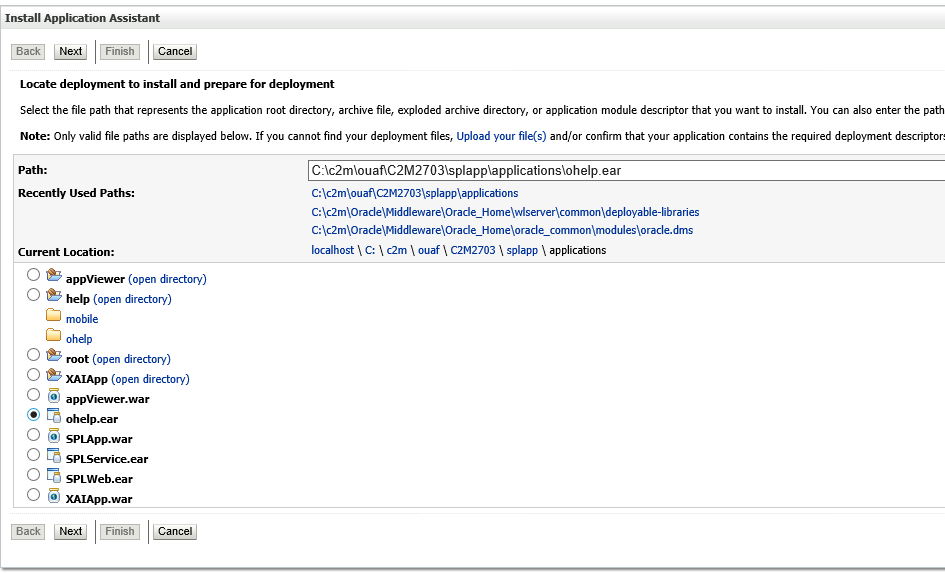
Task: Click the appViewer open-folder icon
Action: point(54,275)
